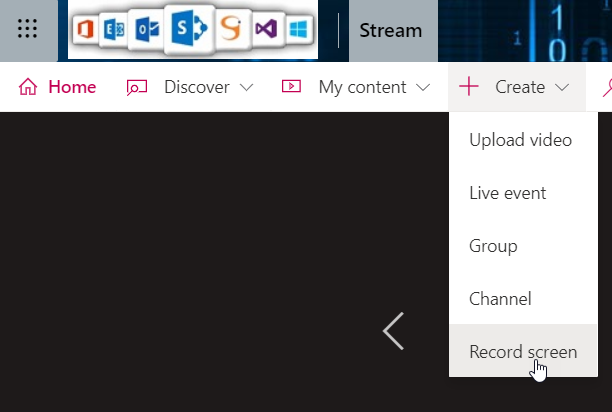The height and width of the screenshot is (412, 612).
Task: Click the Office logo icon in banner
Action: coord(89,30)
